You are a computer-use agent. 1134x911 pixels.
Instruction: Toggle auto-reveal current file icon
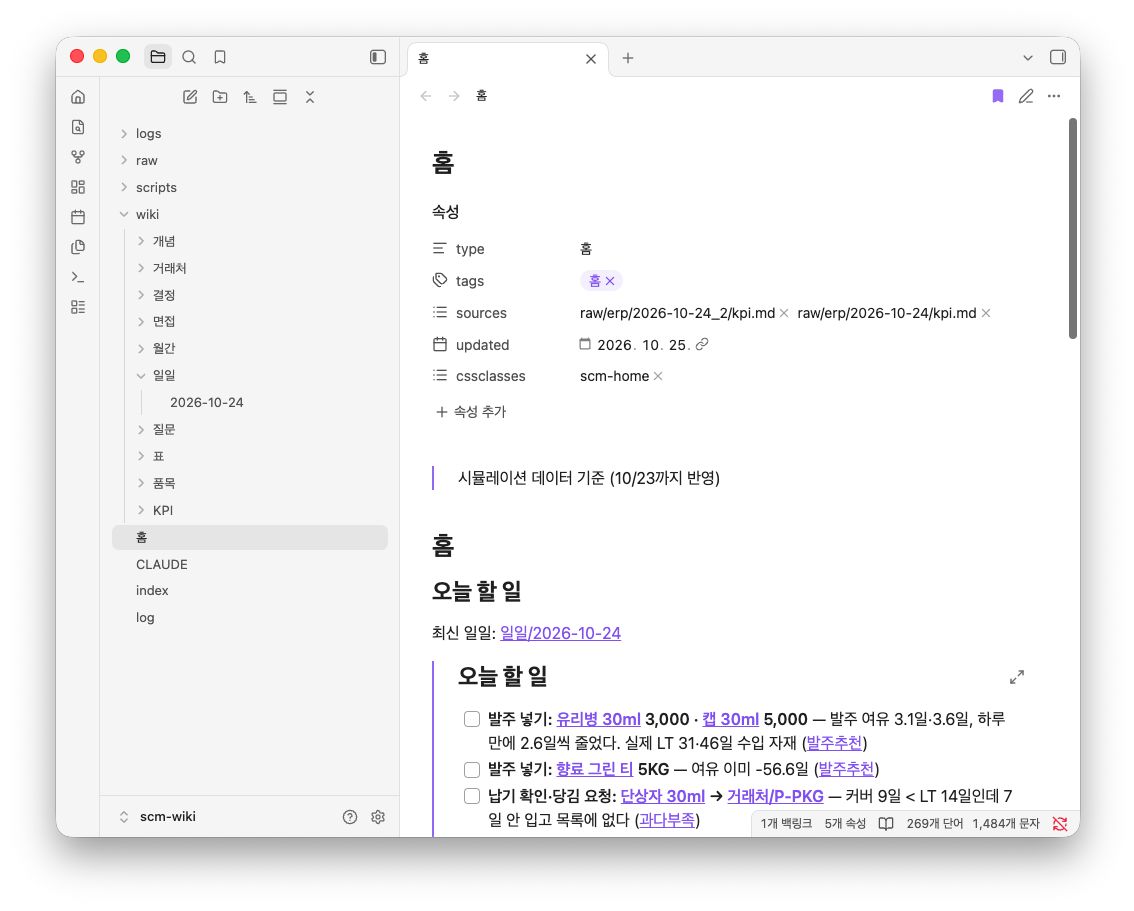[x=280, y=97]
